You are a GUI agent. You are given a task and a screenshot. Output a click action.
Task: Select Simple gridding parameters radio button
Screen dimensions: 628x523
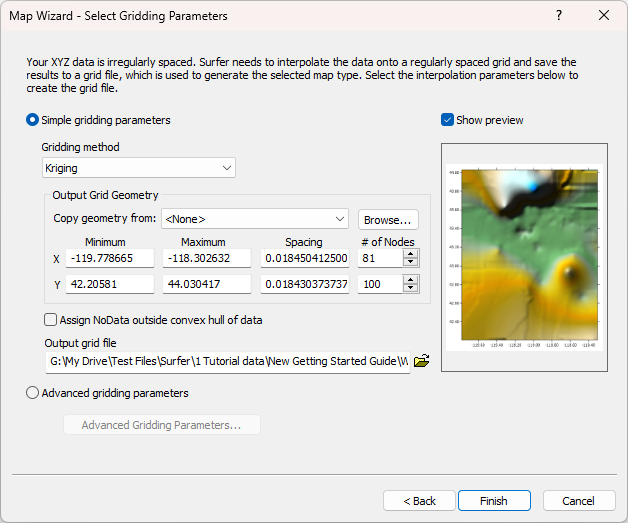(32, 120)
